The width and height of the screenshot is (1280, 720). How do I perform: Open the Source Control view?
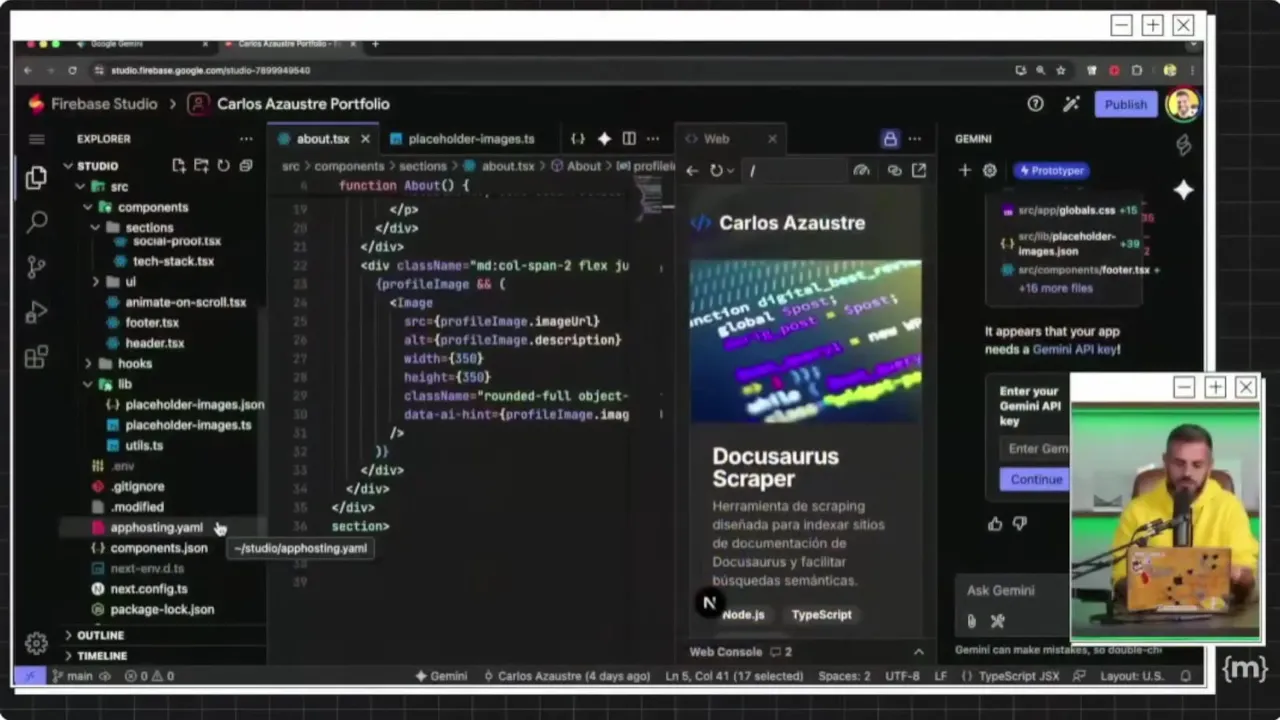pyautogui.click(x=36, y=267)
